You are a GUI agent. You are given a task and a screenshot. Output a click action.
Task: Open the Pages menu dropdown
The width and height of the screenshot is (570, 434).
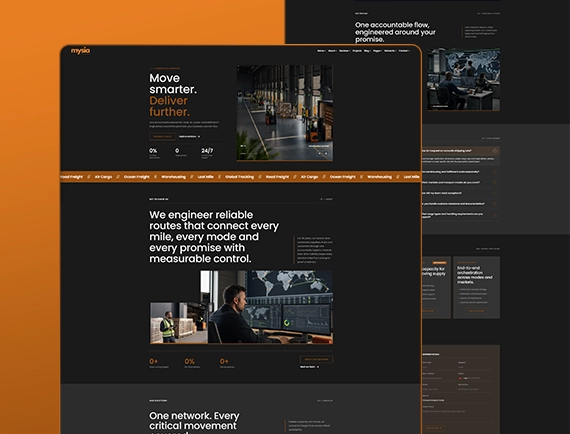point(377,51)
